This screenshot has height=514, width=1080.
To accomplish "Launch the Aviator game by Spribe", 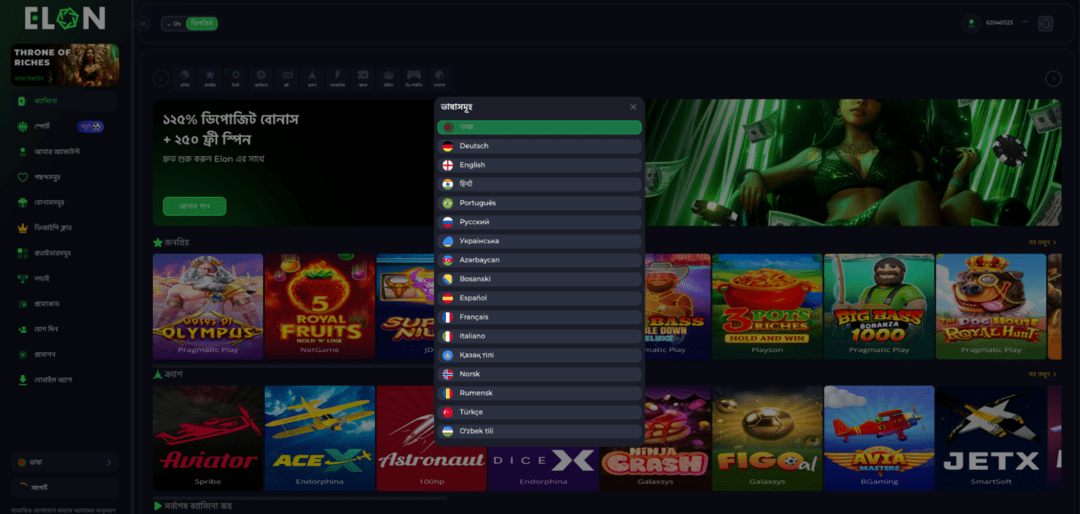I will pyautogui.click(x=208, y=438).
